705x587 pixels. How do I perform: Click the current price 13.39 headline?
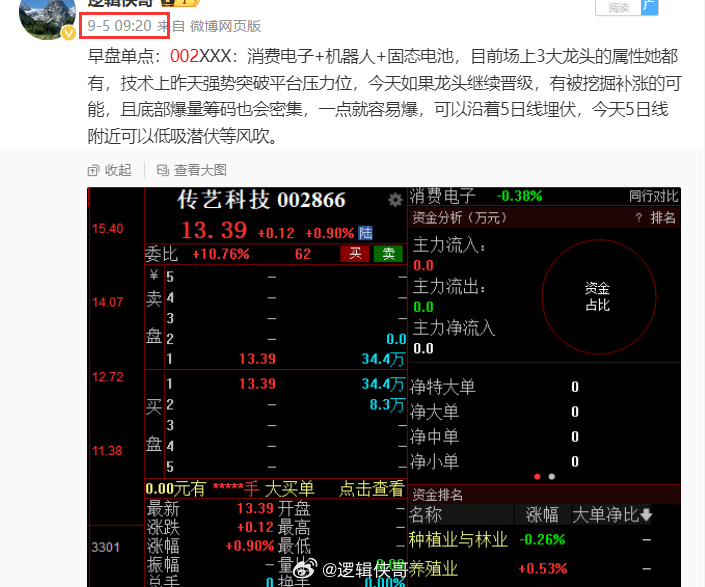(x=214, y=230)
